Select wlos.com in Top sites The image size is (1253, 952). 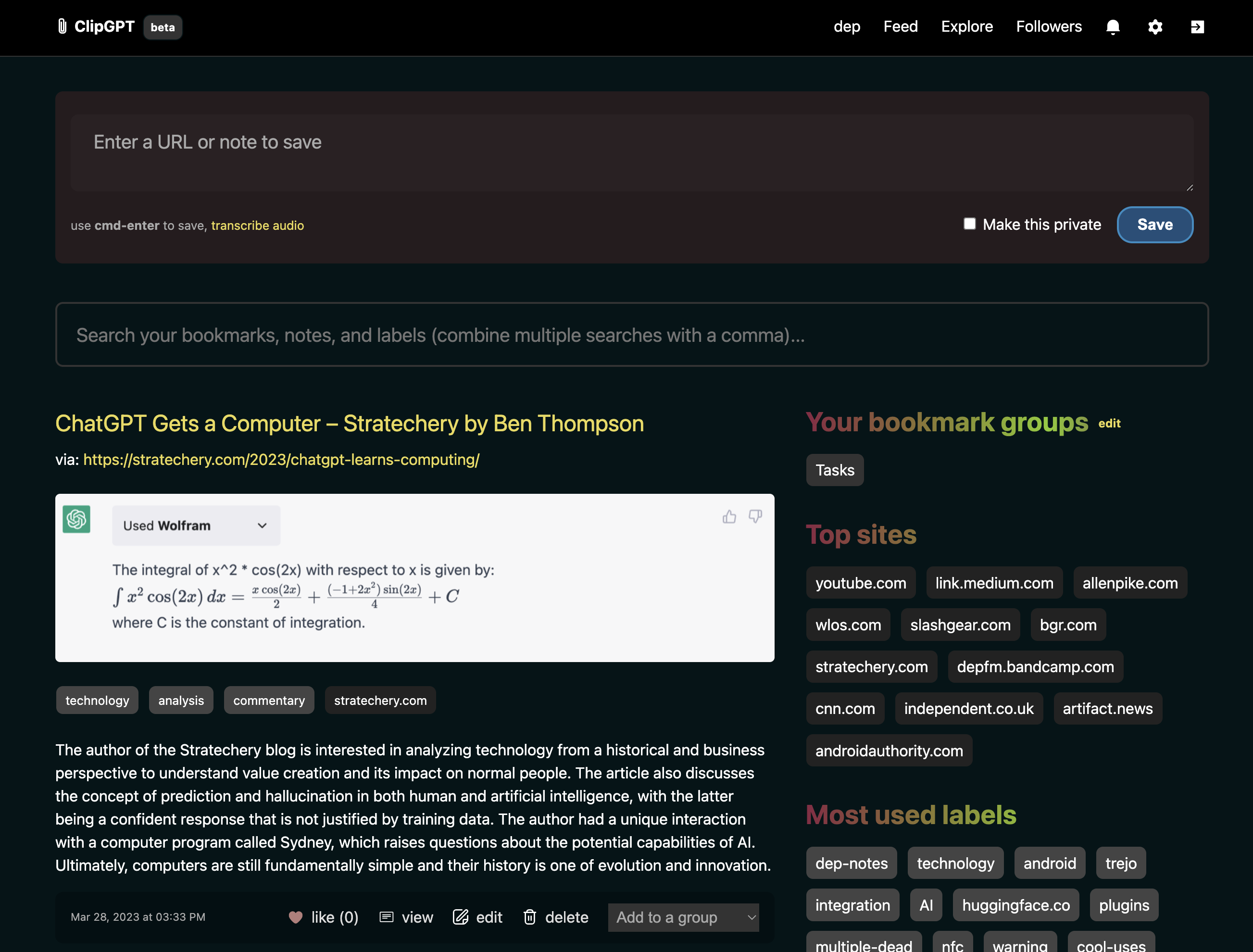(848, 625)
